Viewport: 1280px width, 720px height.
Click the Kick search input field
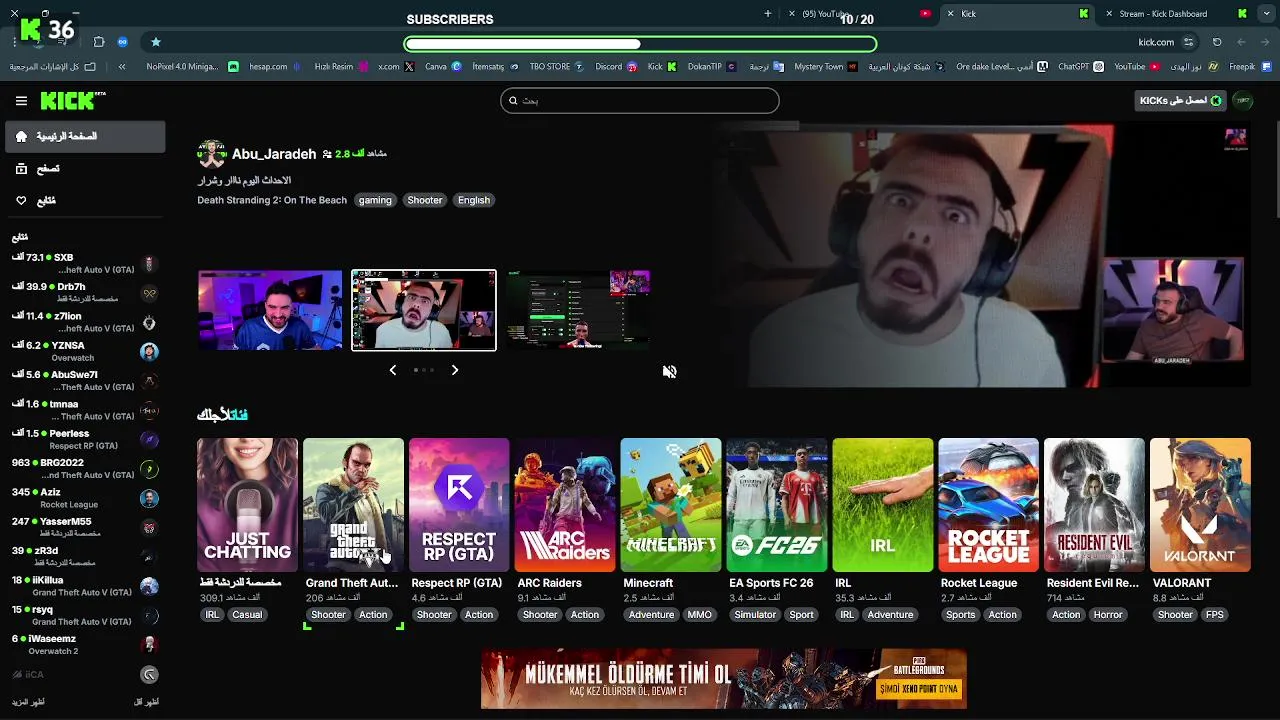click(x=640, y=100)
